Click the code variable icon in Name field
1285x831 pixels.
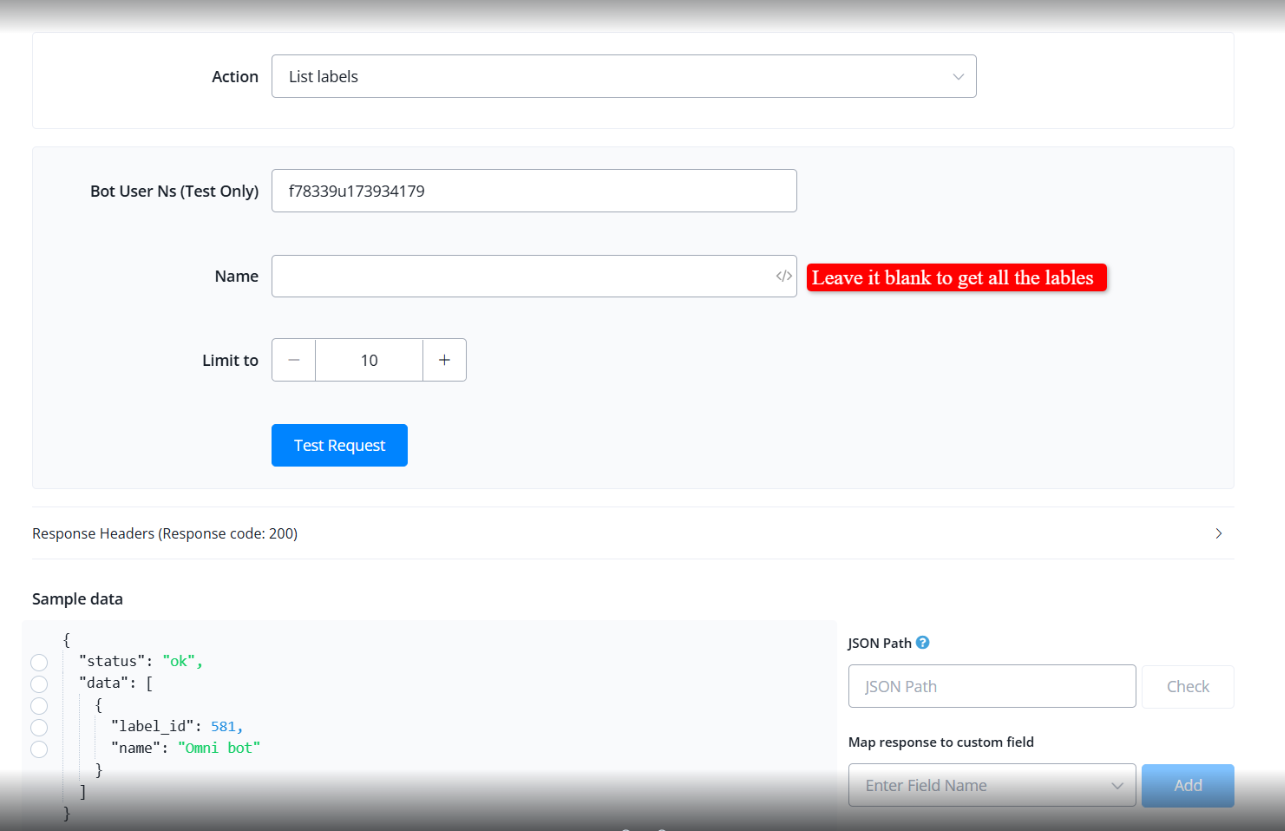[783, 276]
